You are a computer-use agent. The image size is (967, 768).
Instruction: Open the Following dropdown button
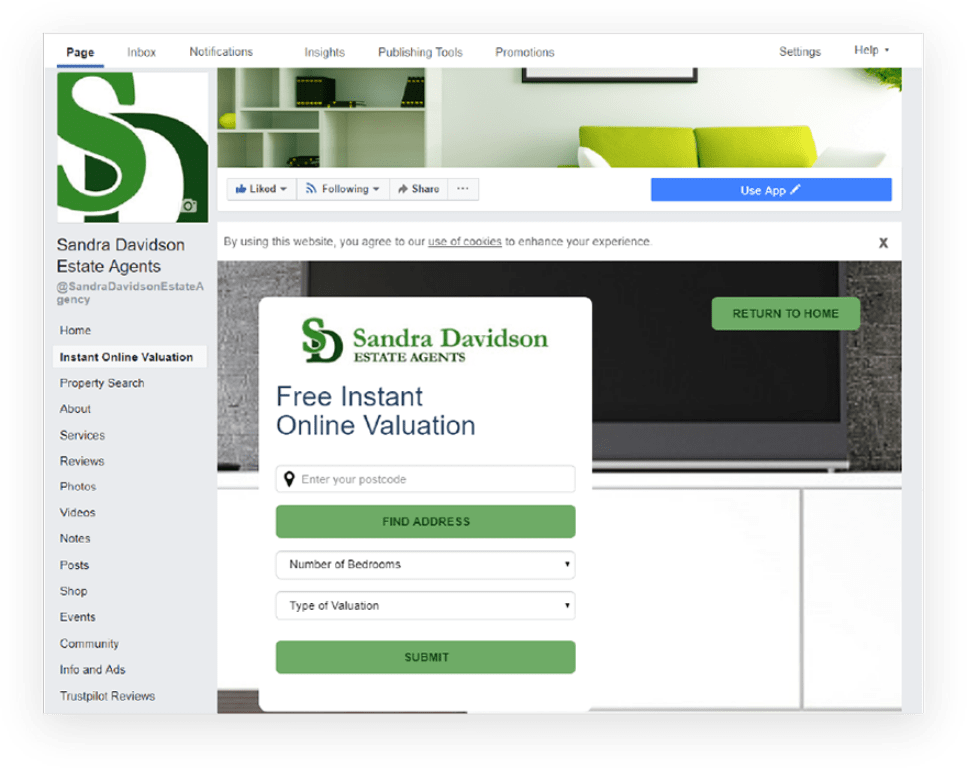click(343, 189)
